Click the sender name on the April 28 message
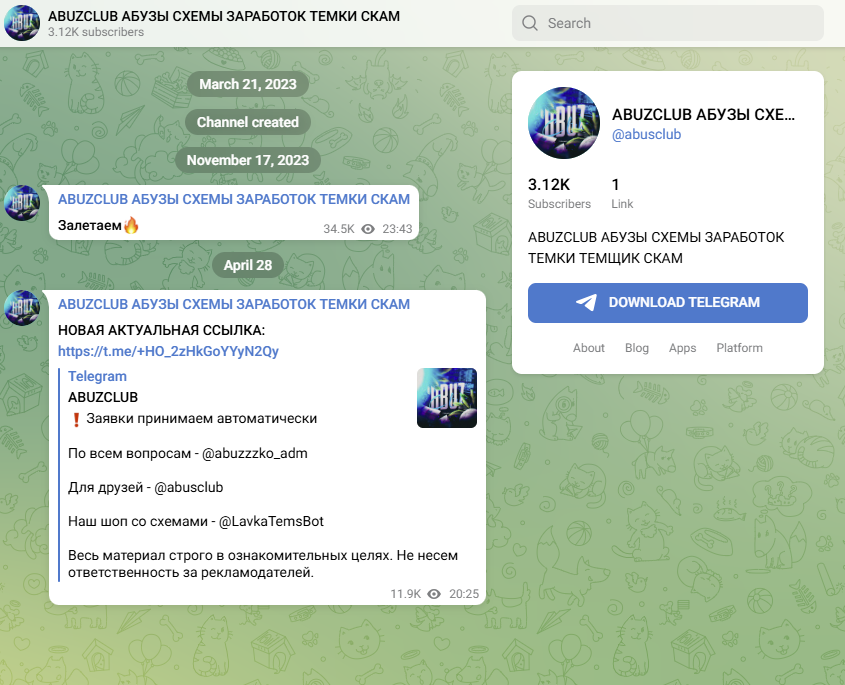The height and width of the screenshot is (685, 845). 234,304
